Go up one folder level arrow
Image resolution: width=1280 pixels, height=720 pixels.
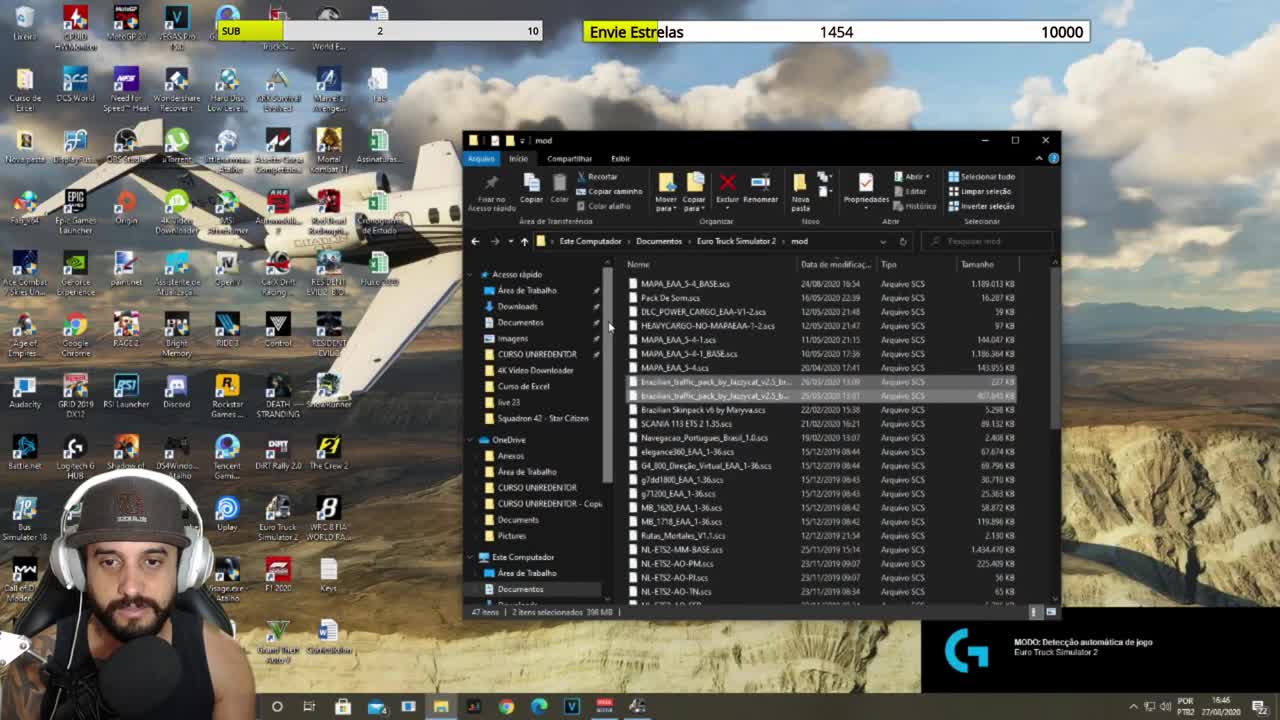(524, 241)
